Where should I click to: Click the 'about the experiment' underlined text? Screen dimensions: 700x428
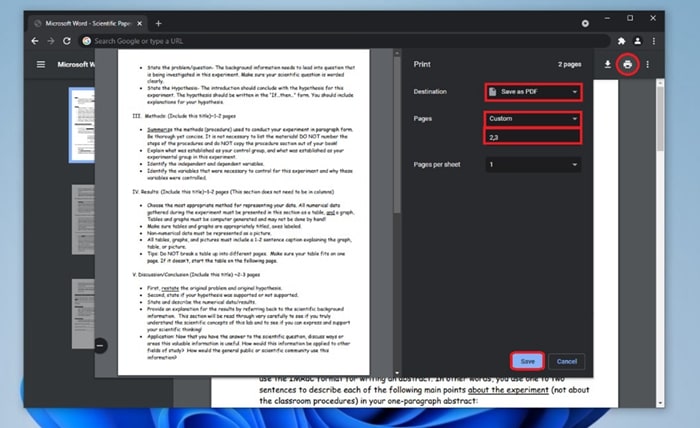click(508, 390)
